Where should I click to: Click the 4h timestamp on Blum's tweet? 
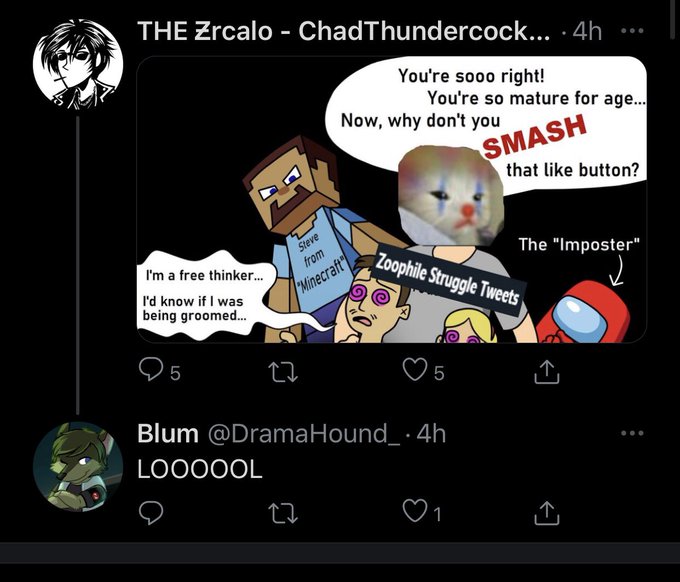432,433
